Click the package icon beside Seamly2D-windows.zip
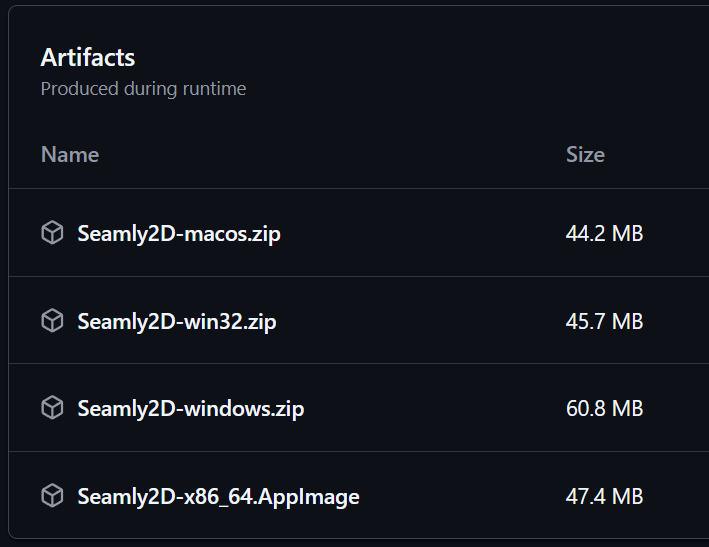This screenshot has width=709, height=547. click(x=52, y=408)
